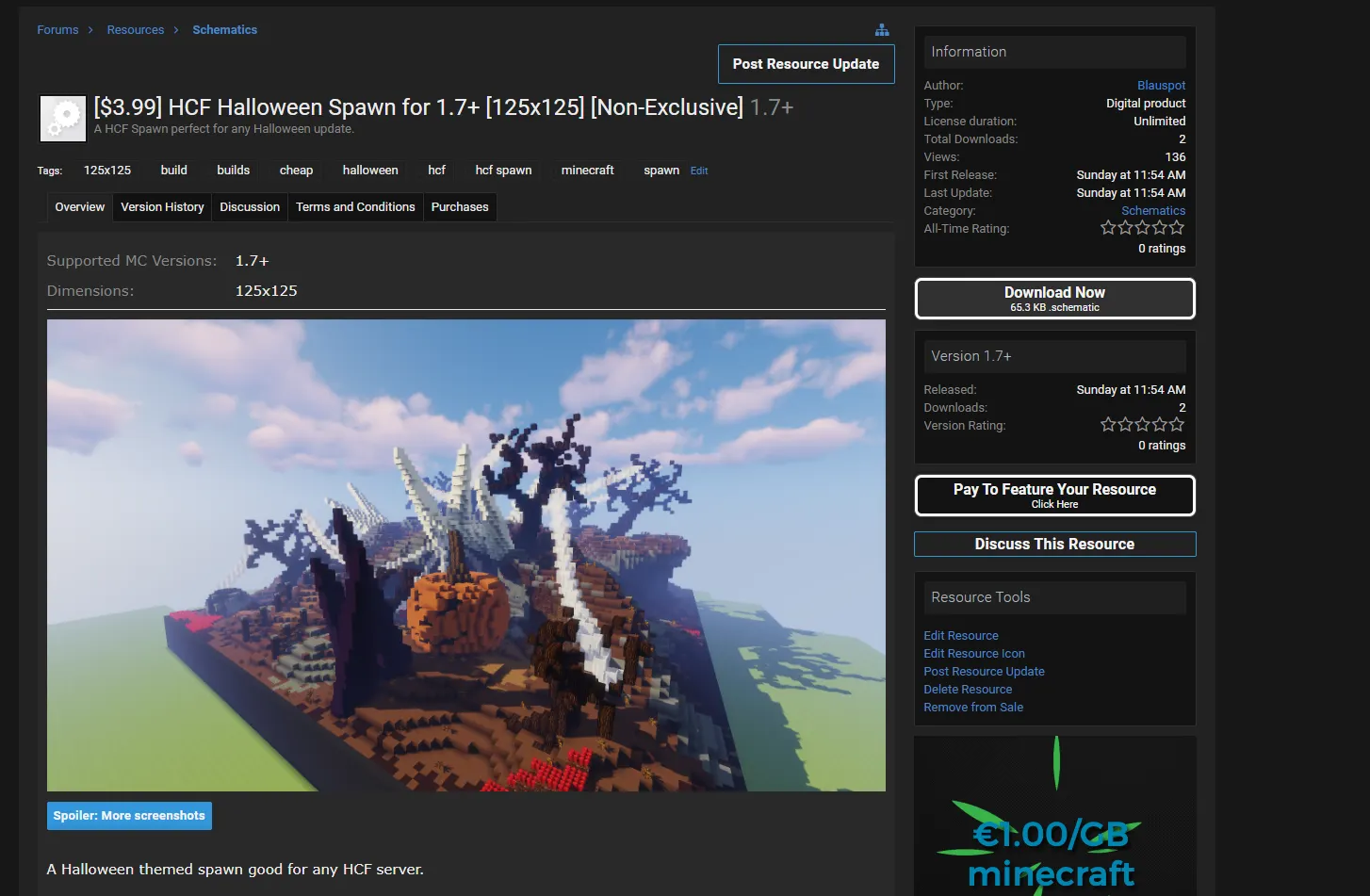
Task: Click the Download Now button
Action: click(x=1055, y=299)
